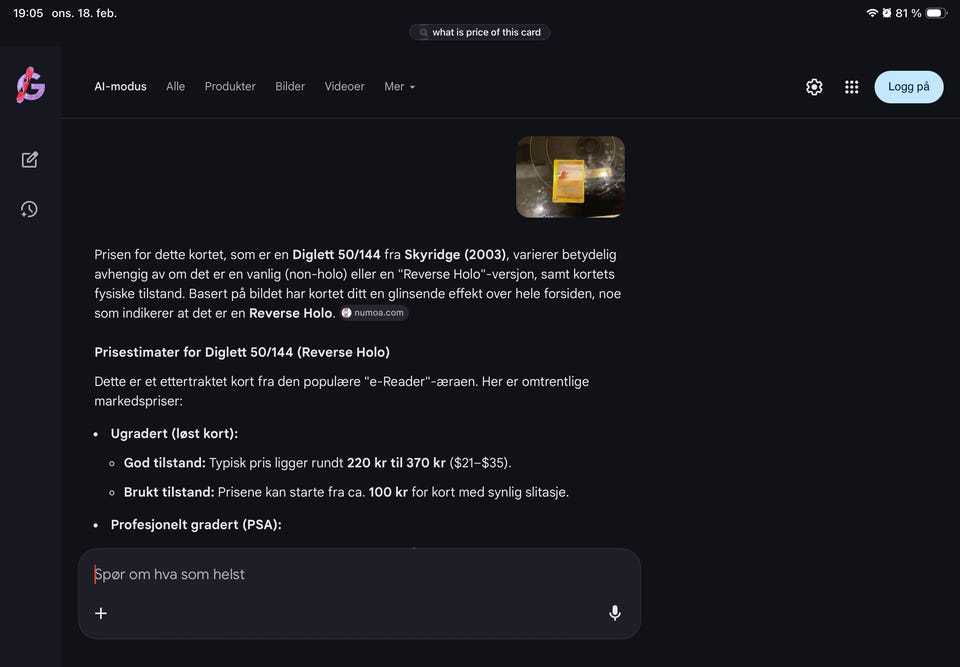Expand the Mer dropdown menu

pos(399,86)
